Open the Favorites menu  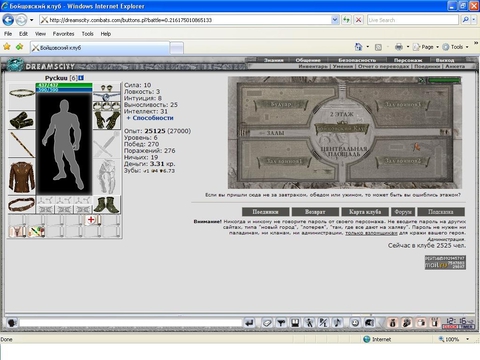63,34
